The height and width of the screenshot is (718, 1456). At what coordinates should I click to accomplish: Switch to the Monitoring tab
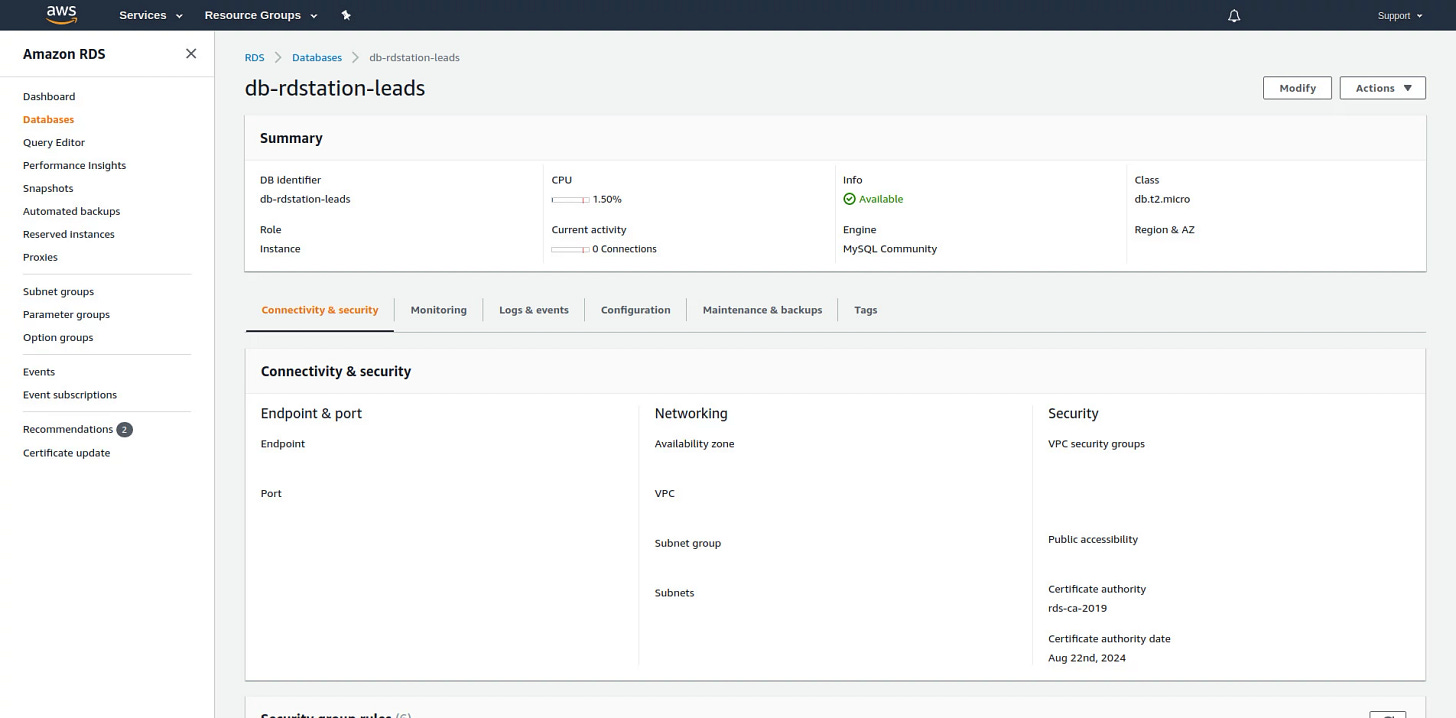[x=438, y=310]
